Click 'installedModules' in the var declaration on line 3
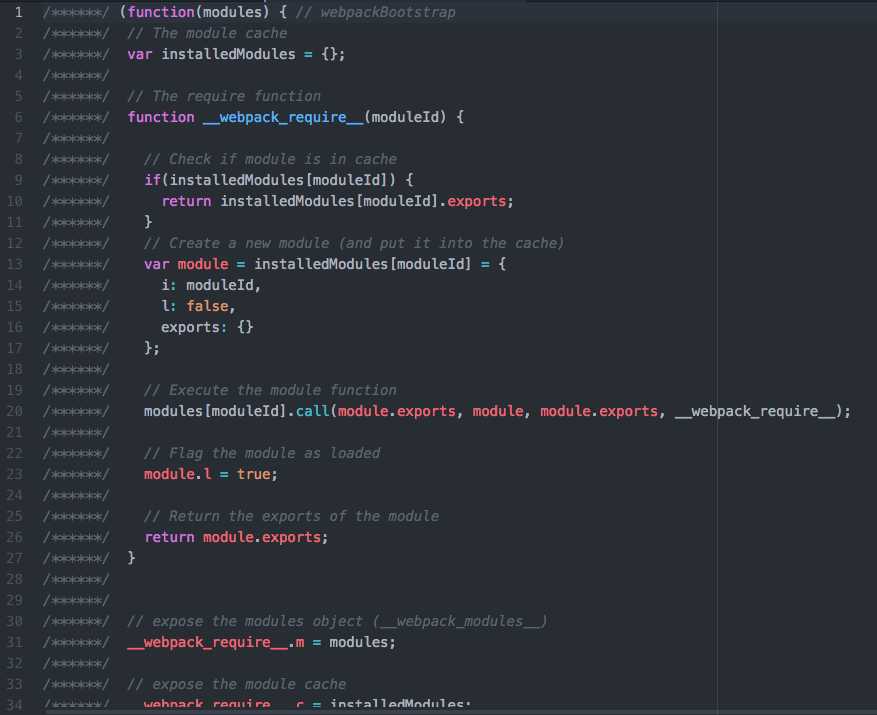This screenshot has height=715, width=877. click(228, 54)
